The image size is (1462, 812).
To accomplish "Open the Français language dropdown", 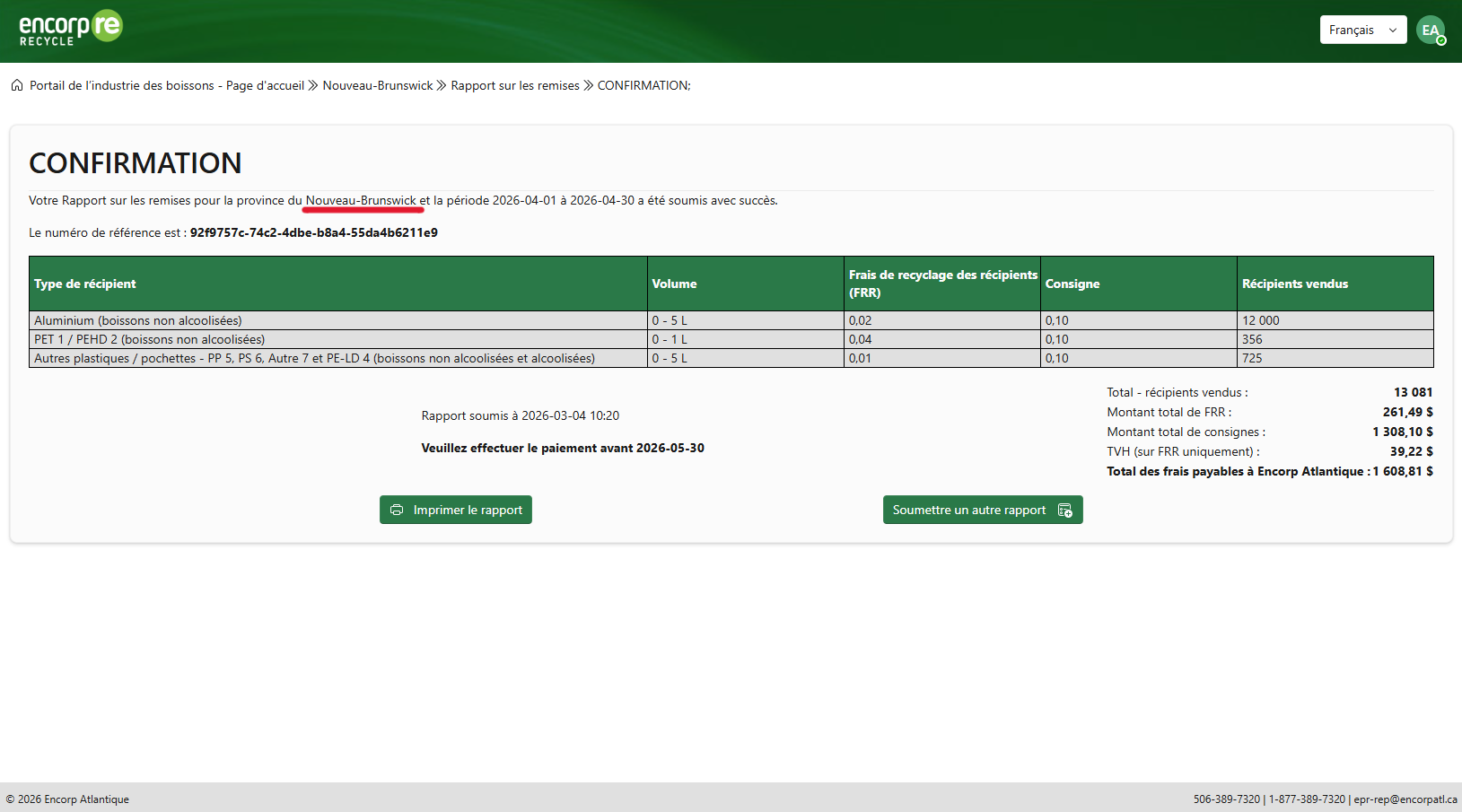I will coord(1361,30).
